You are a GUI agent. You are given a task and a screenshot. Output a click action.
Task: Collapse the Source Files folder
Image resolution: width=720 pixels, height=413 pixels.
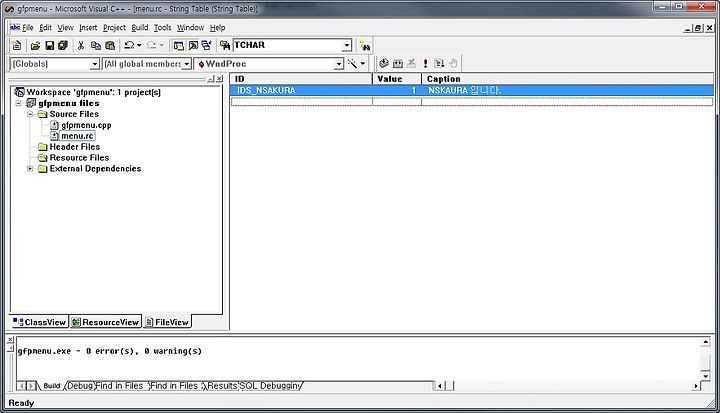click(x=30, y=114)
